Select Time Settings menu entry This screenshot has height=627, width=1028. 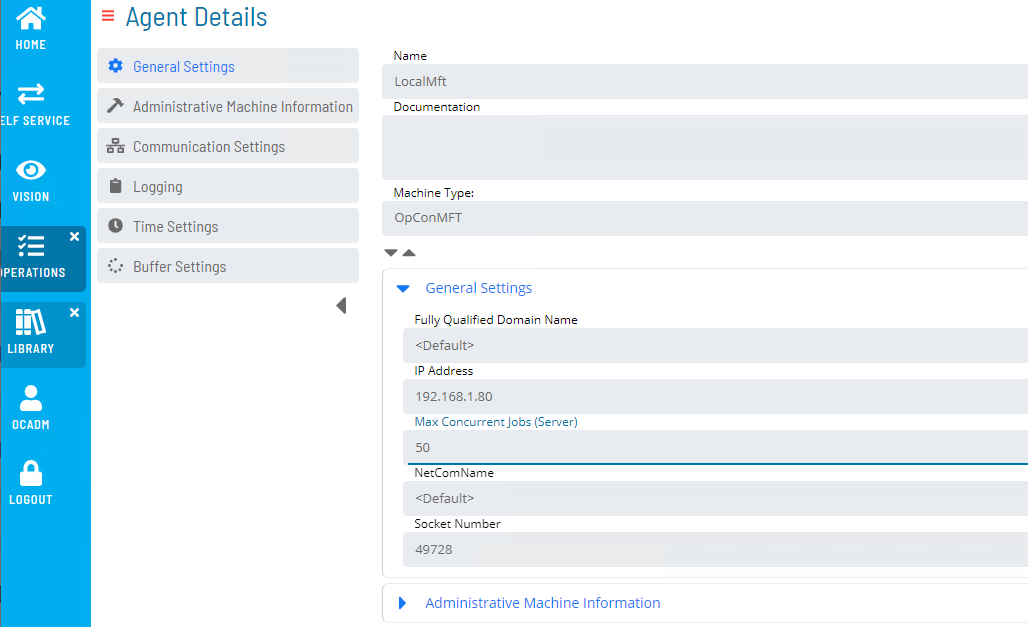[228, 226]
